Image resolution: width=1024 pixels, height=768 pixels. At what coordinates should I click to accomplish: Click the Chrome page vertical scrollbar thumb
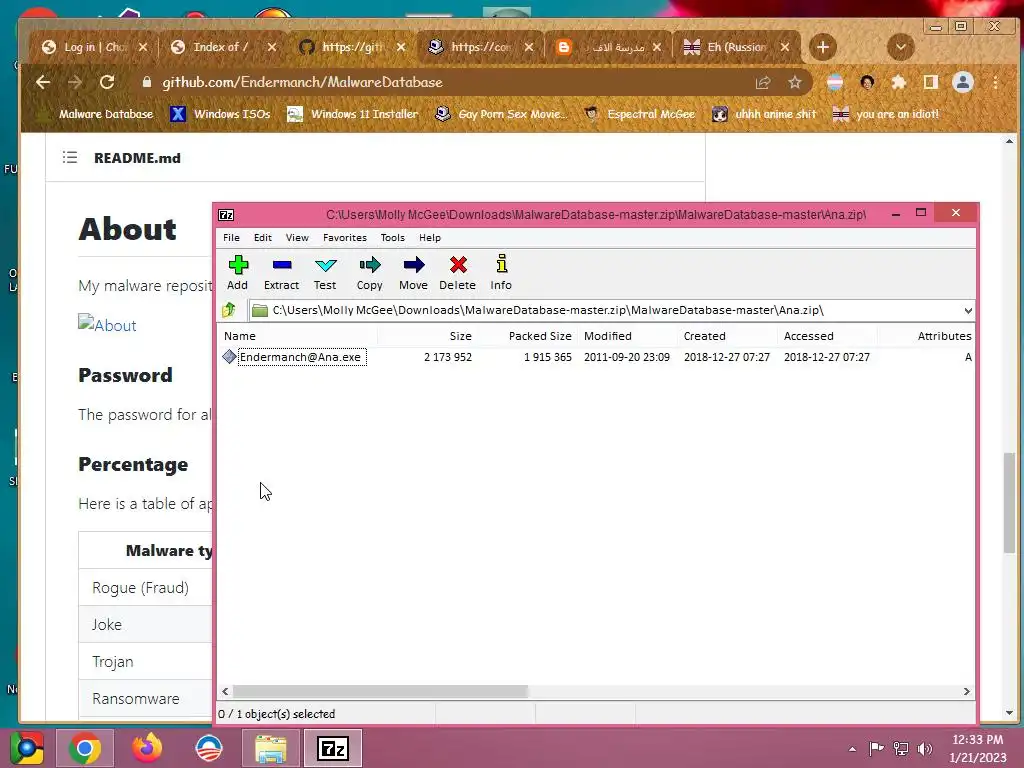tap(1010, 503)
